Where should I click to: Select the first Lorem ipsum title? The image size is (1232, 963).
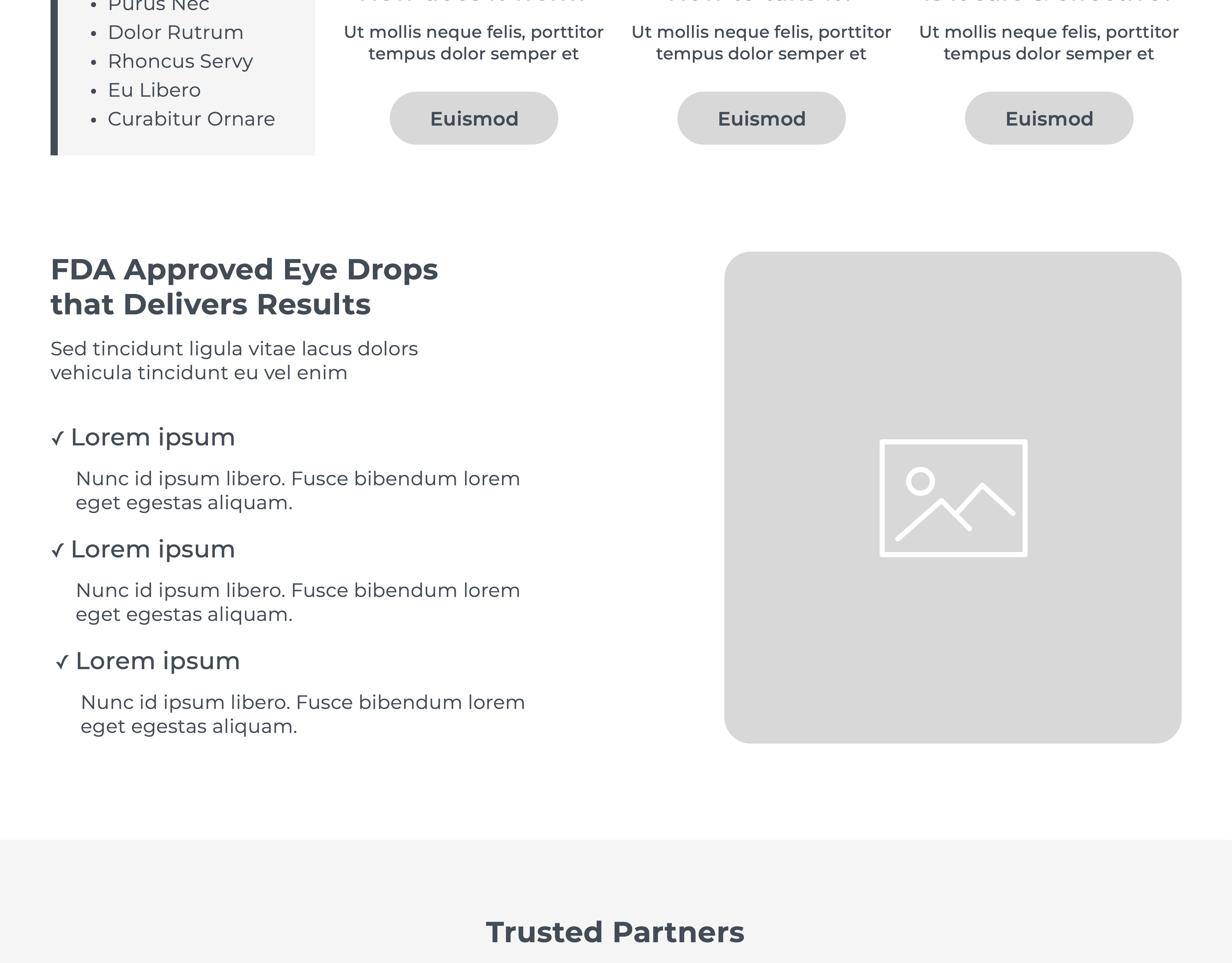point(153,438)
